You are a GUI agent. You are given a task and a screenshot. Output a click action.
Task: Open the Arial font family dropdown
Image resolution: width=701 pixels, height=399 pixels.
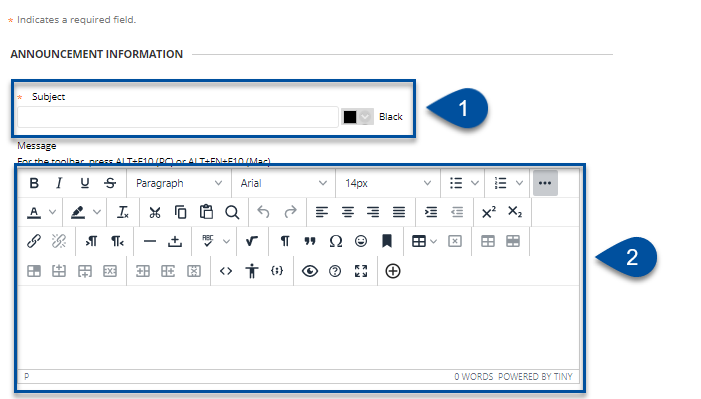(283, 183)
